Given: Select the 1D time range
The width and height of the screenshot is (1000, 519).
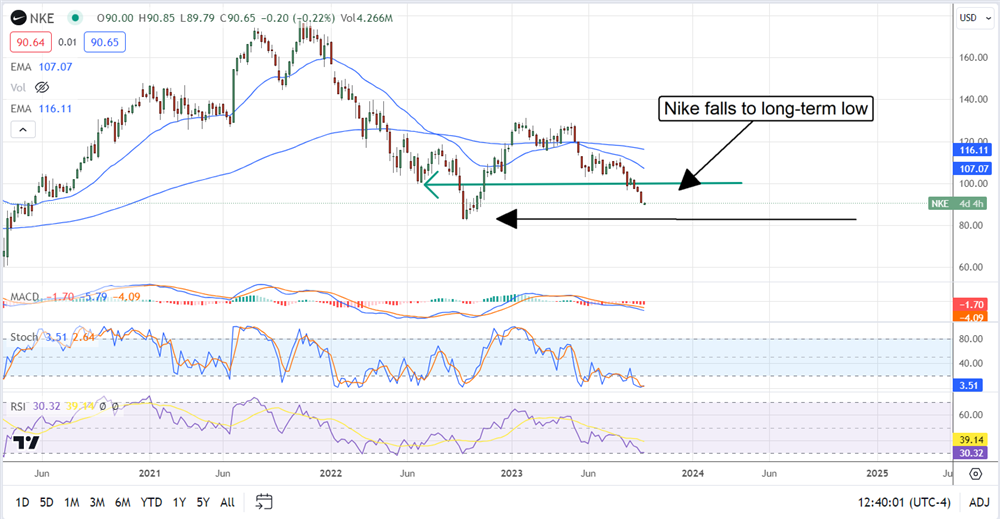Looking at the screenshot, I should 23,501.
